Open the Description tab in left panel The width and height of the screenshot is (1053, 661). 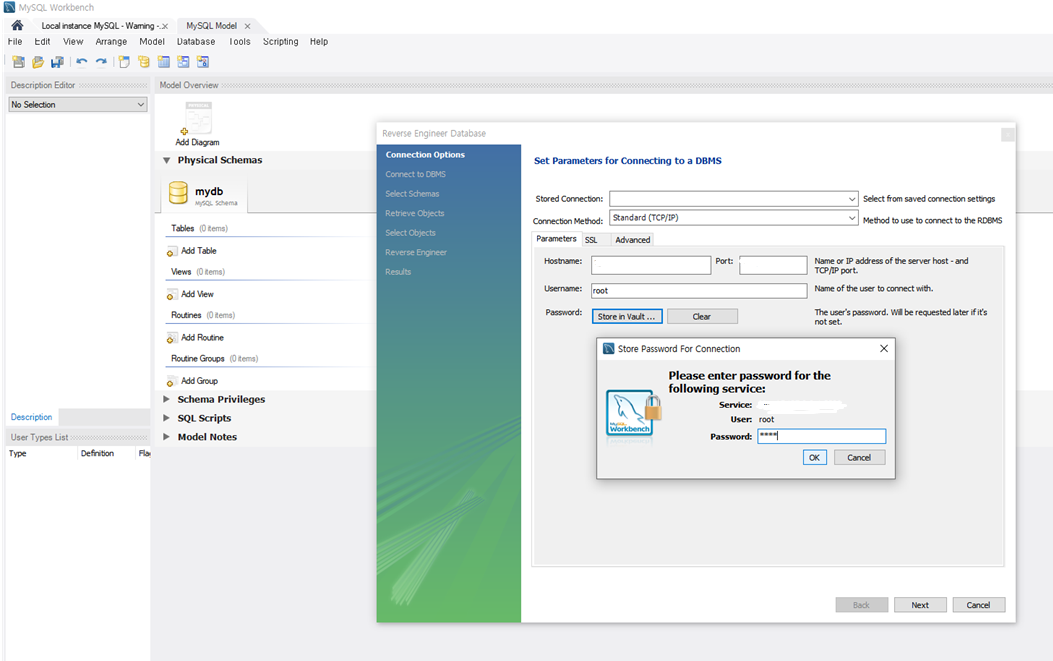(32, 417)
